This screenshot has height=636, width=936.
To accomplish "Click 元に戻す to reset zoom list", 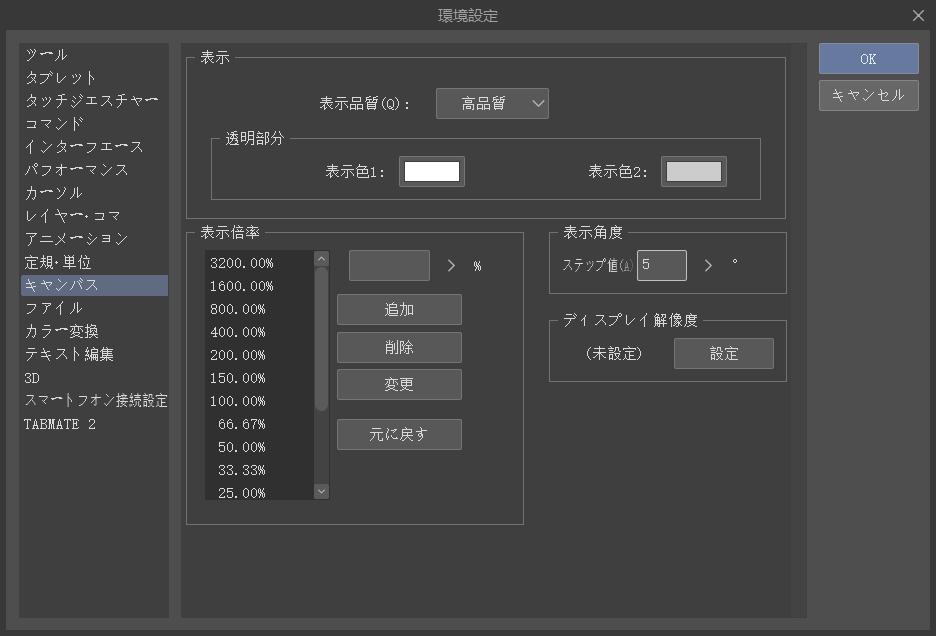I will 399,434.
